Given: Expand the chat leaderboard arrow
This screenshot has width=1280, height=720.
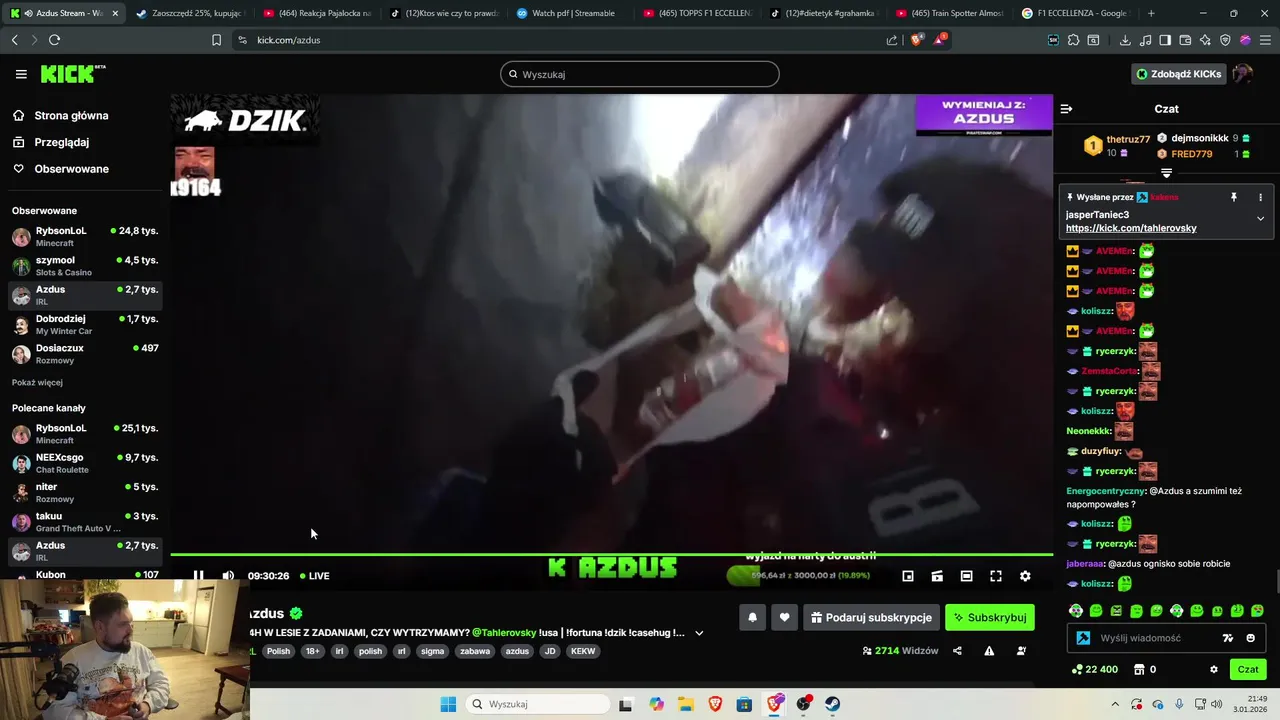Looking at the screenshot, I should (x=1166, y=173).
